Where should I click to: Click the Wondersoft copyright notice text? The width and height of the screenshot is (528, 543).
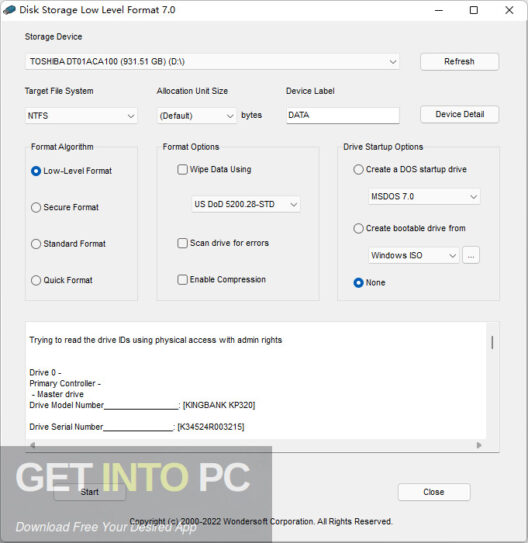point(260,522)
